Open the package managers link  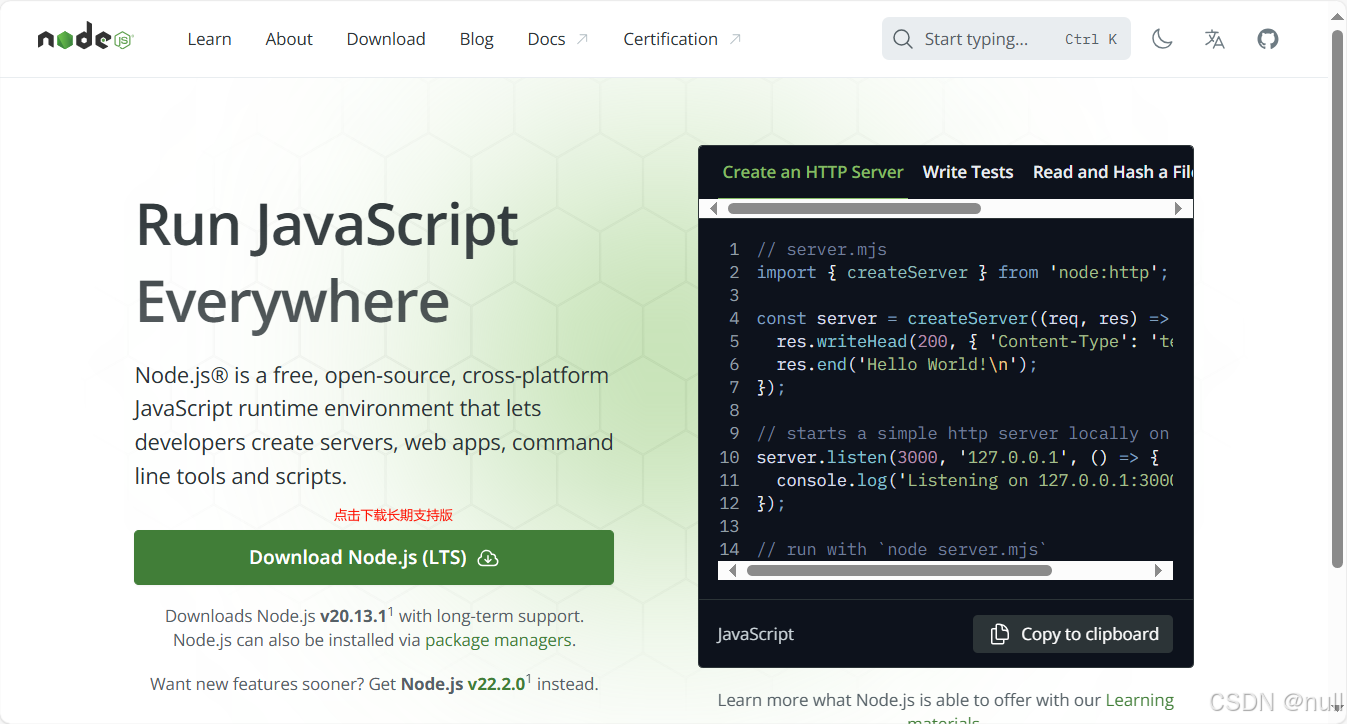click(498, 640)
